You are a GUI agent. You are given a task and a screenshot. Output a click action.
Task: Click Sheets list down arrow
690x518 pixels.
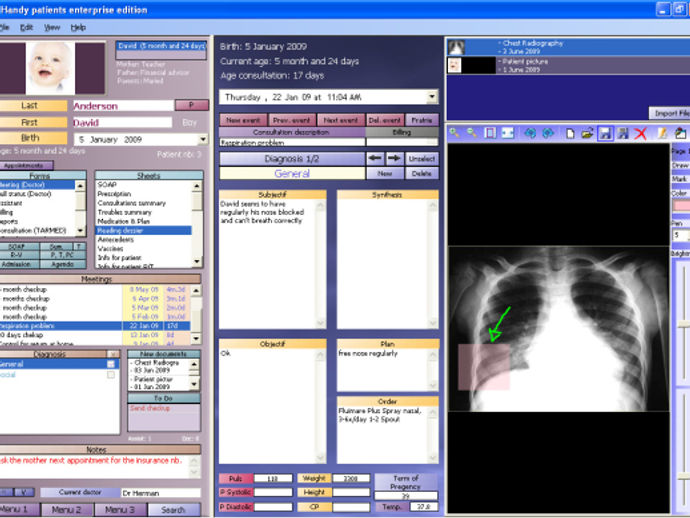pos(197,261)
